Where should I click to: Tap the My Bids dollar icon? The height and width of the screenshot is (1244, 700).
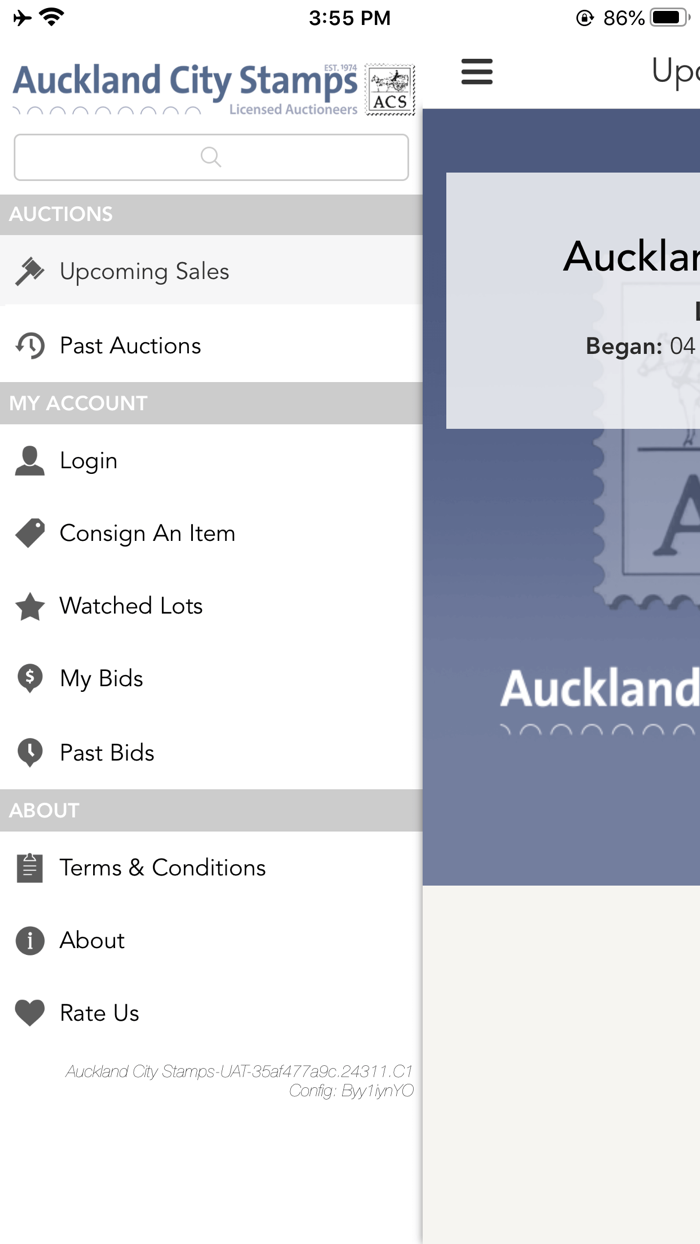(31, 678)
